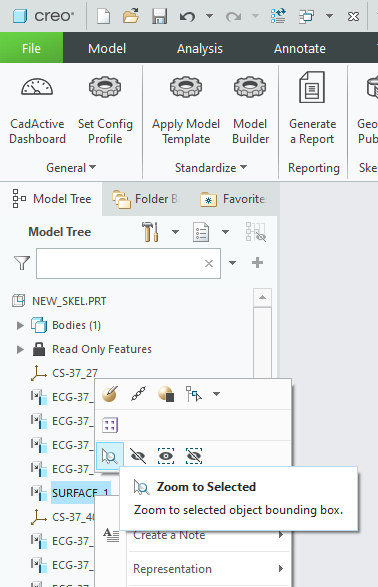378x587 pixels.
Task: Hide the selected item with the crossed-eye icon
Action: pos(138,456)
